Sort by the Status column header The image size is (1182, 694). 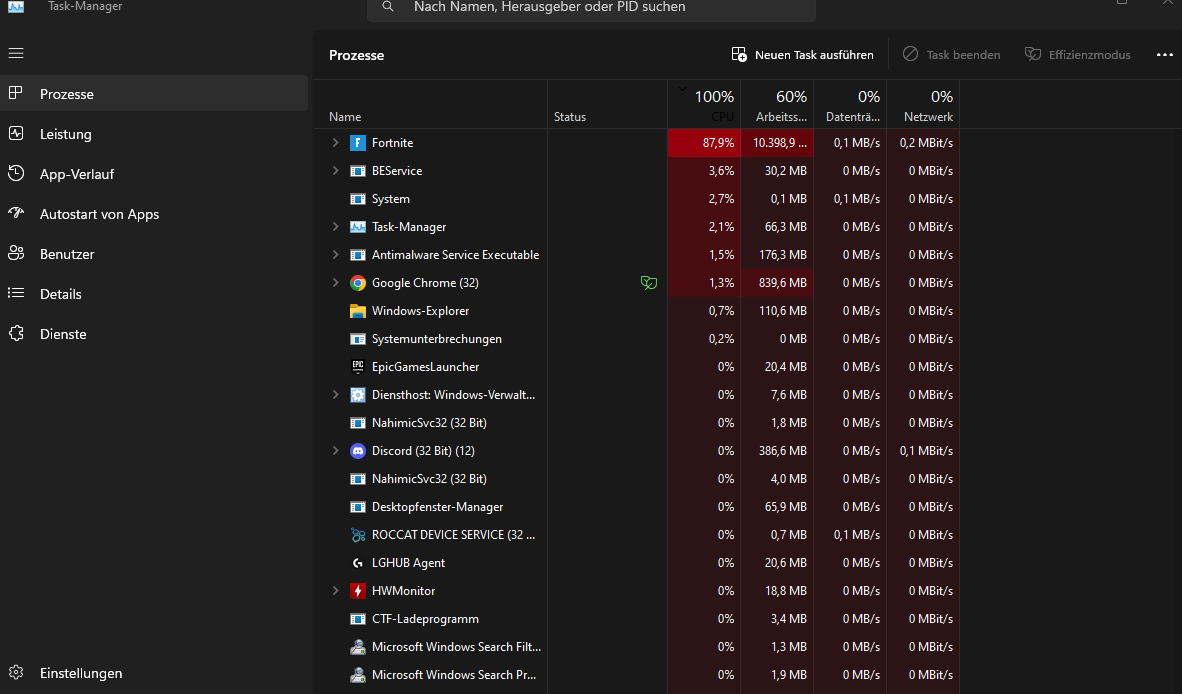[608, 105]
